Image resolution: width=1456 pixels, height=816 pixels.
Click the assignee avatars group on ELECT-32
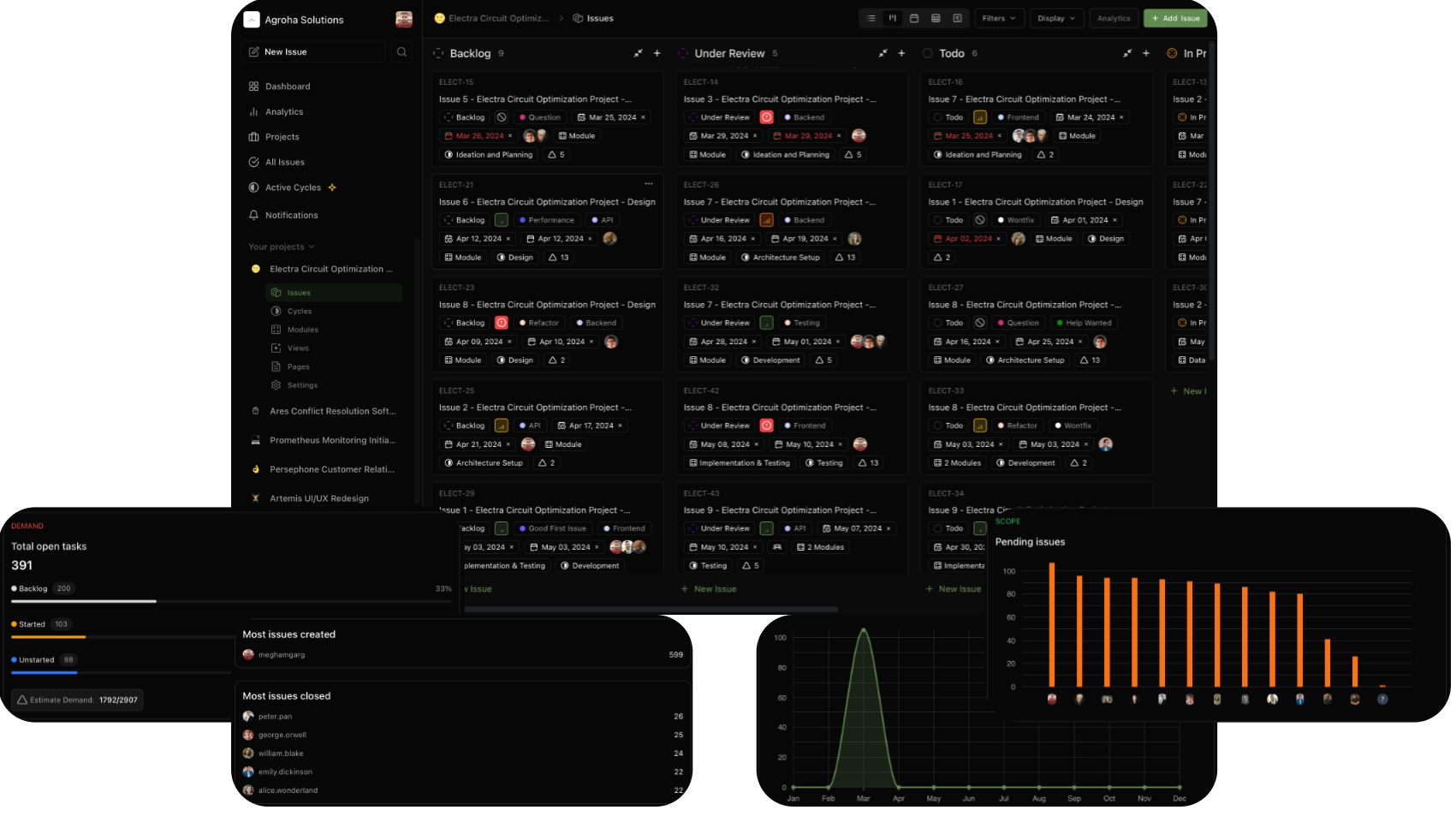click(868, 341)
